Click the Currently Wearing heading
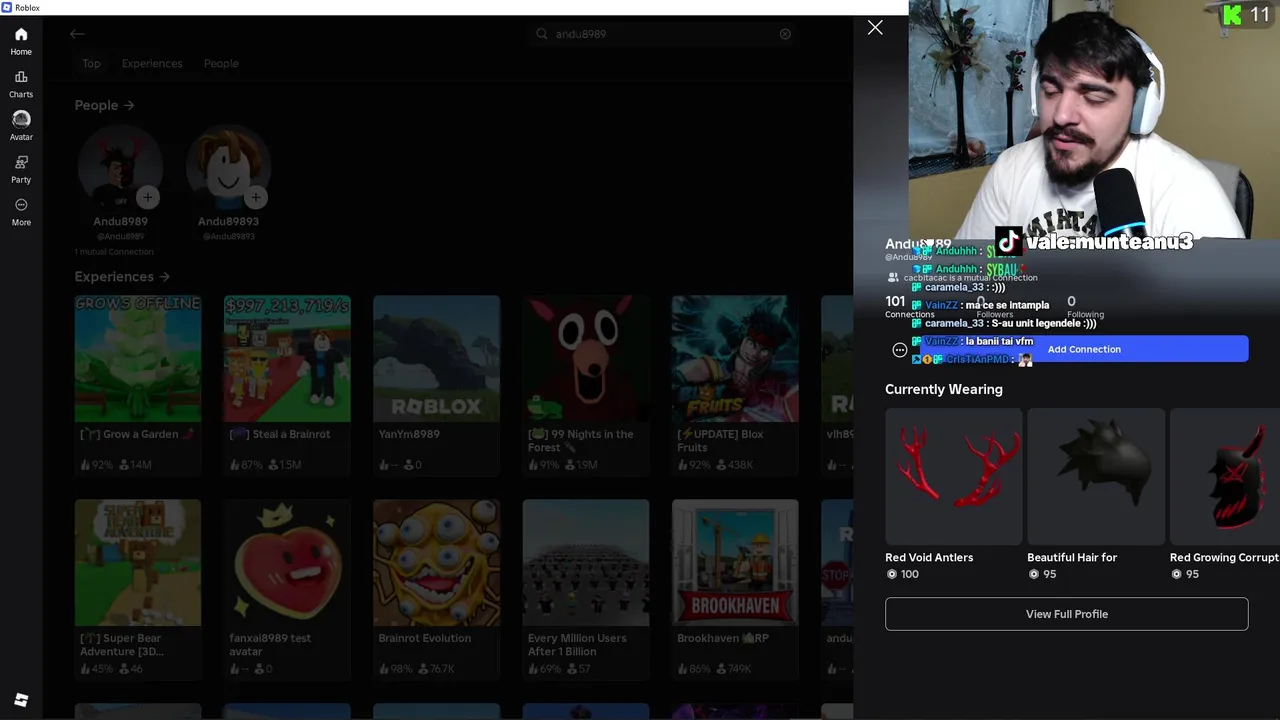1280x720 pixels. 944,389
